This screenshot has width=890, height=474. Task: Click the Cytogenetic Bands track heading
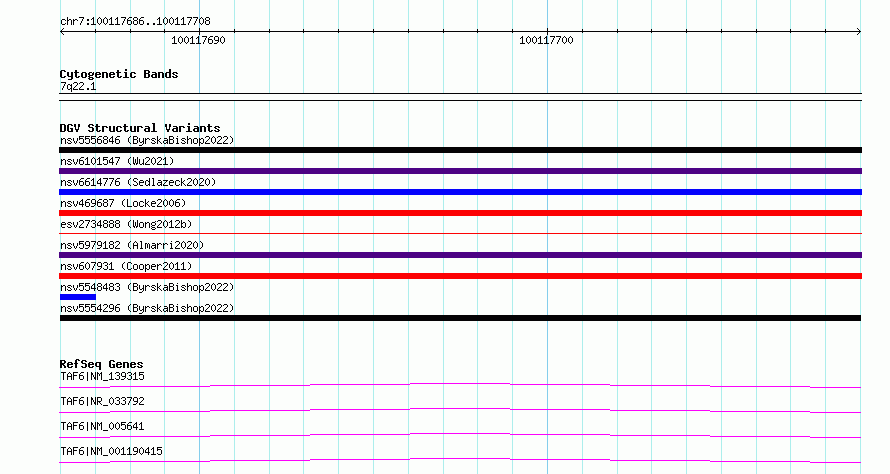[x=119, y=74]
